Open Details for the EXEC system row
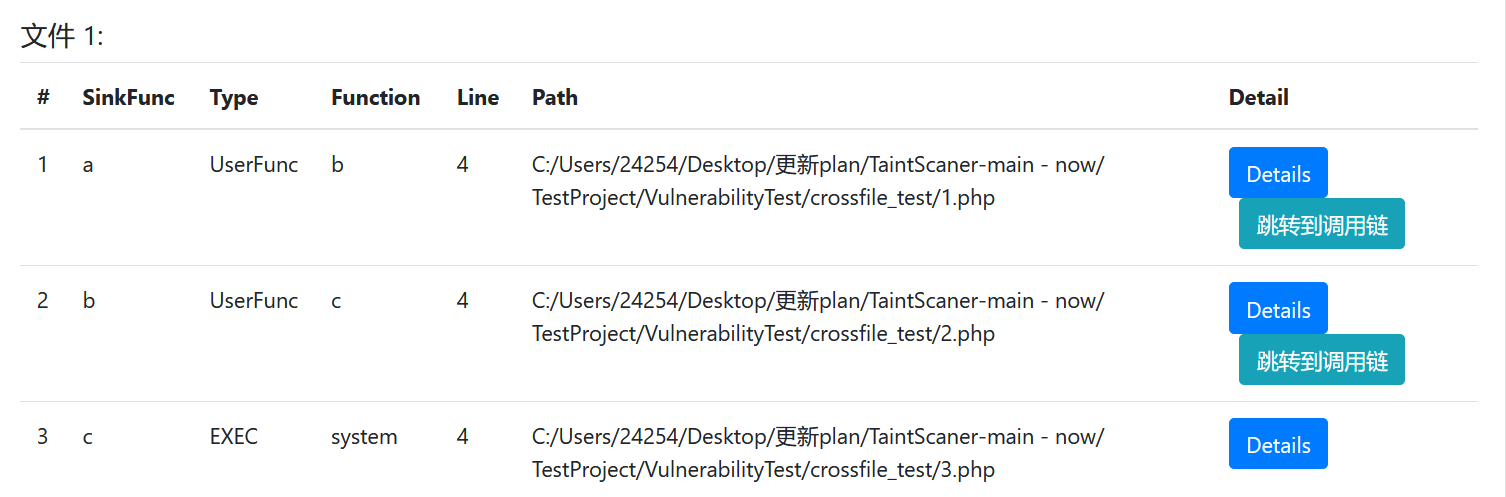 (x=1277, y=444)
